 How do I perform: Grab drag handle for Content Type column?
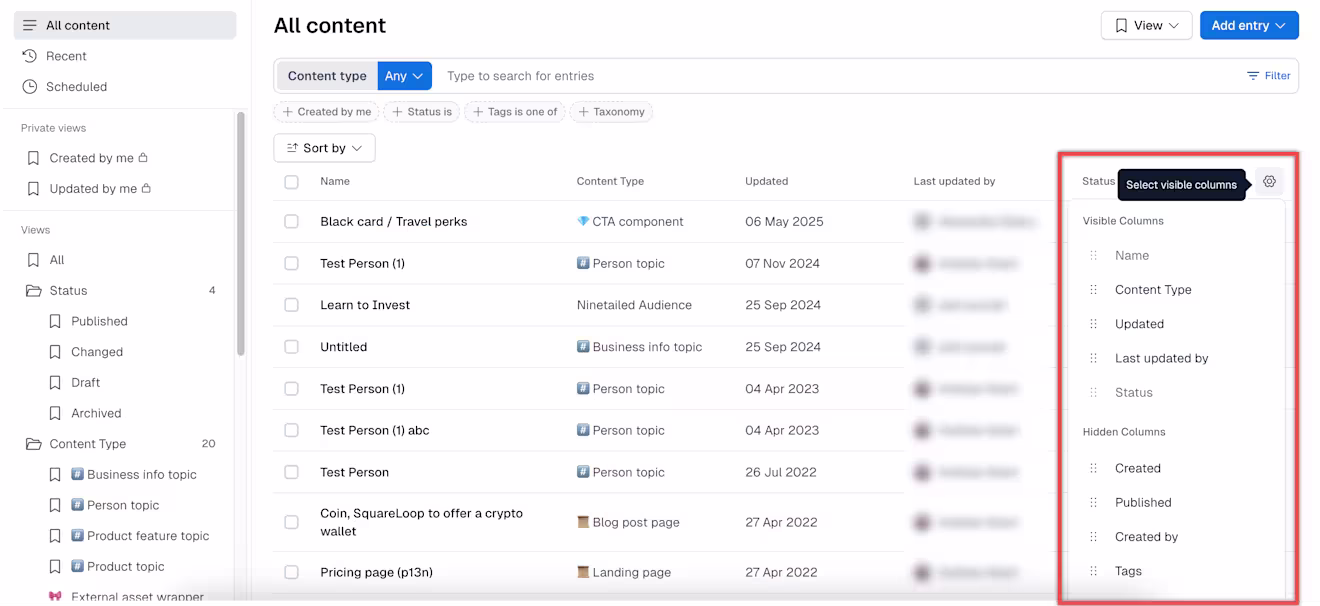[x=1093, y=290]
